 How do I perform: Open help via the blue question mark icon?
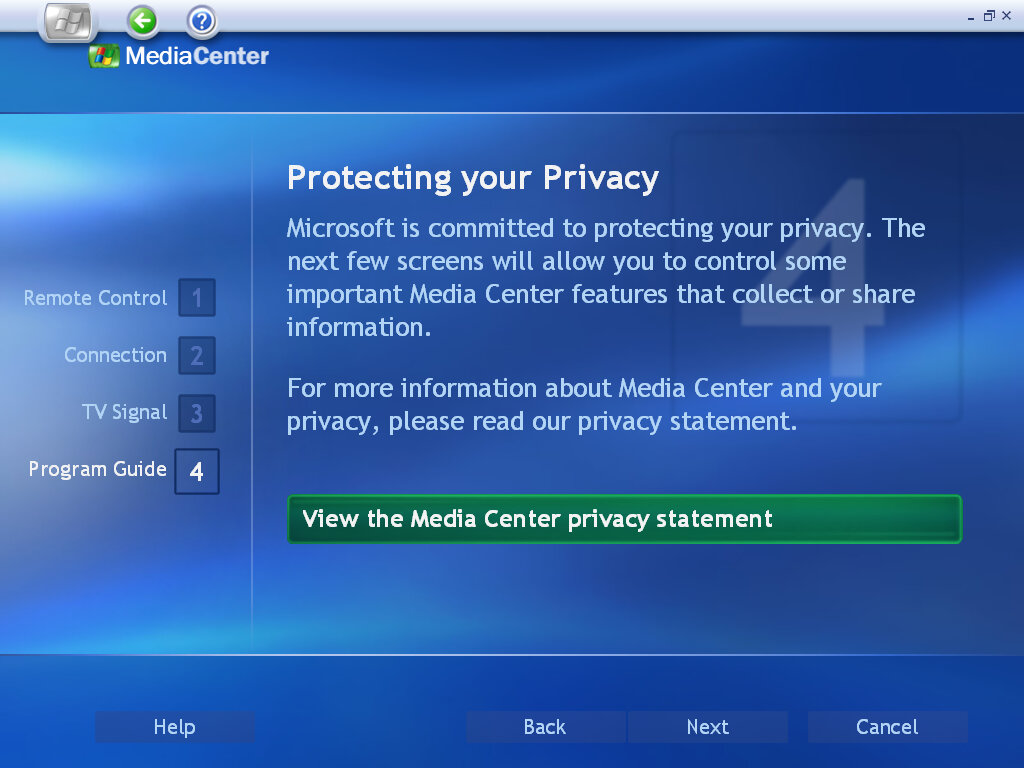click(x=202, y=20)
